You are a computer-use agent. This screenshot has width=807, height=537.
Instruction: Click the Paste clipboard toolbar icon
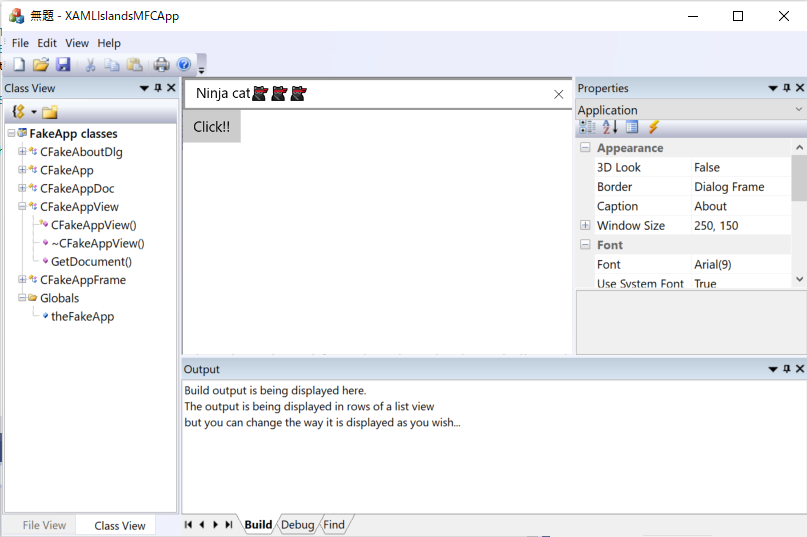pos(134,64)
